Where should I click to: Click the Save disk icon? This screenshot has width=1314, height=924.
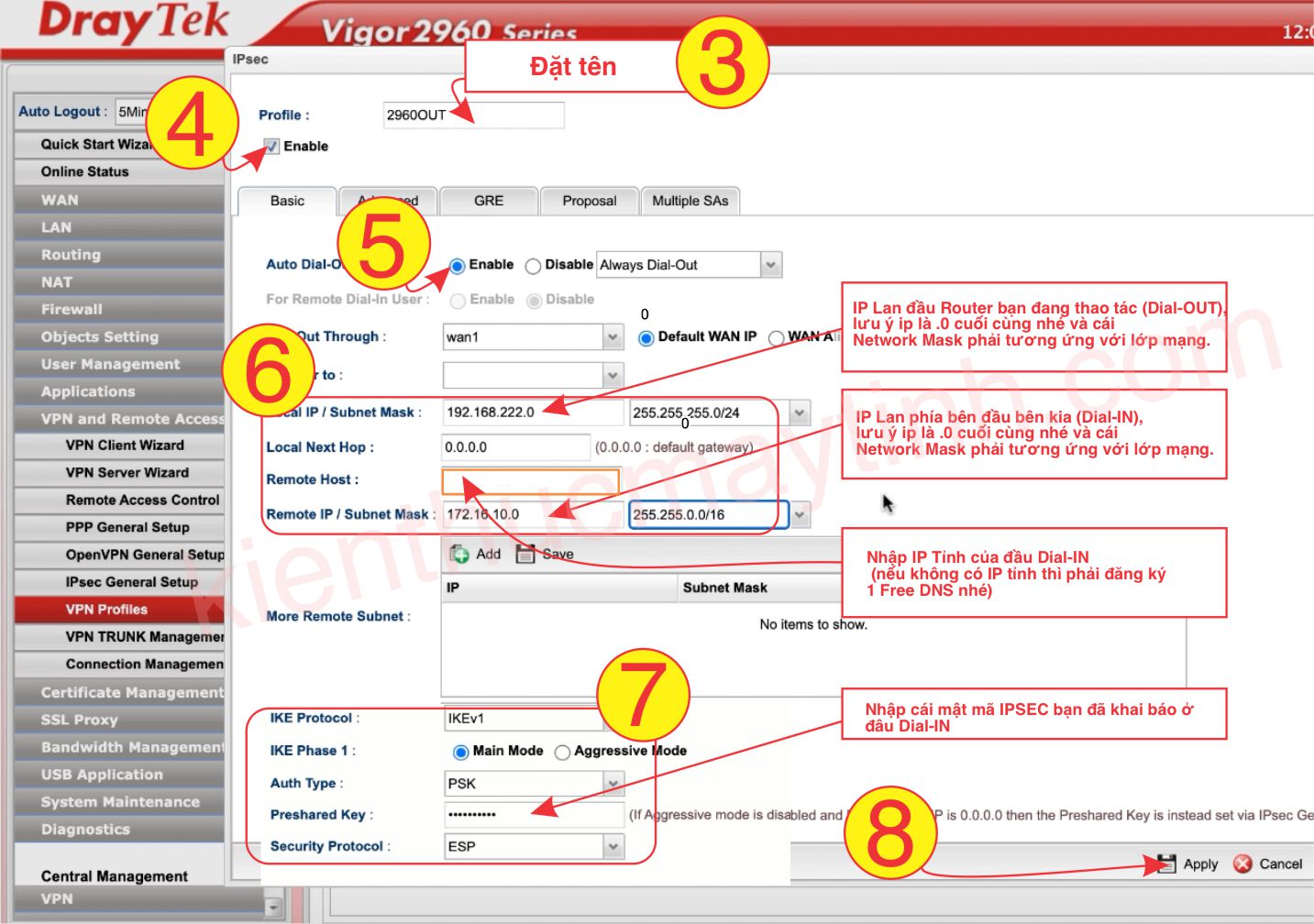525,554
